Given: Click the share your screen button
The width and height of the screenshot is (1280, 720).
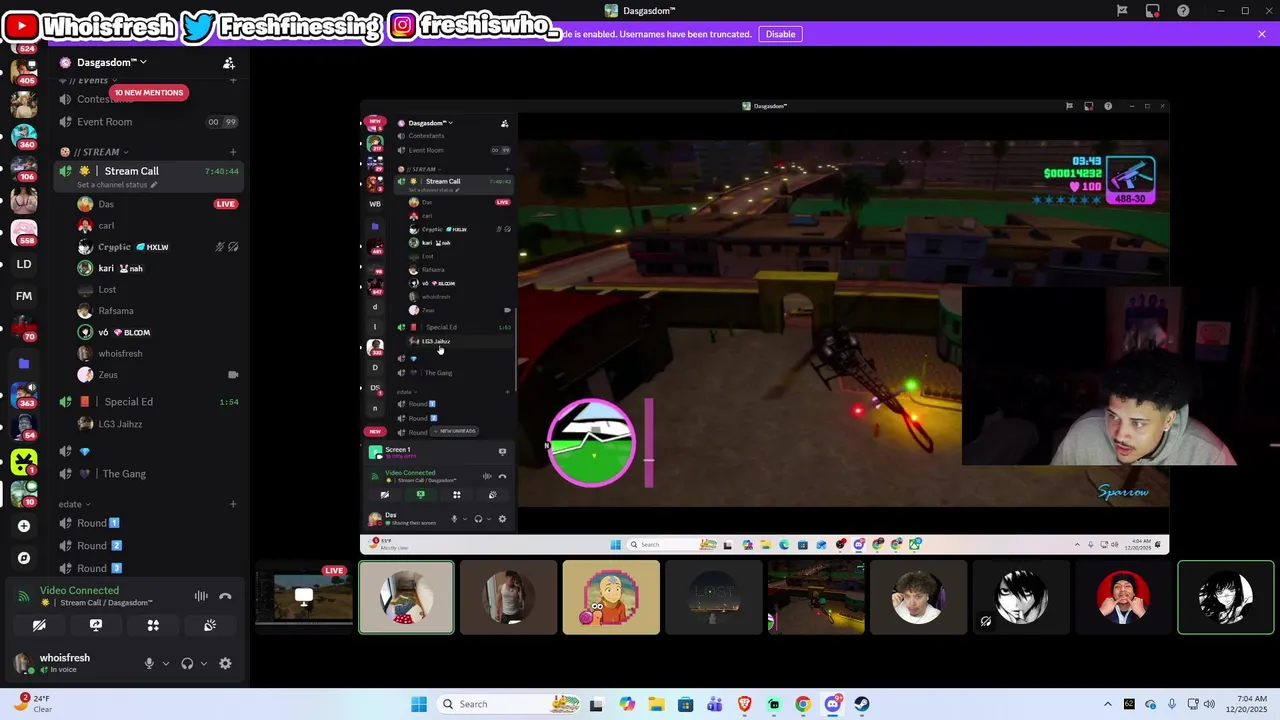Looking at the screenshot, I should pyautogui.click(x=96, y=625).
